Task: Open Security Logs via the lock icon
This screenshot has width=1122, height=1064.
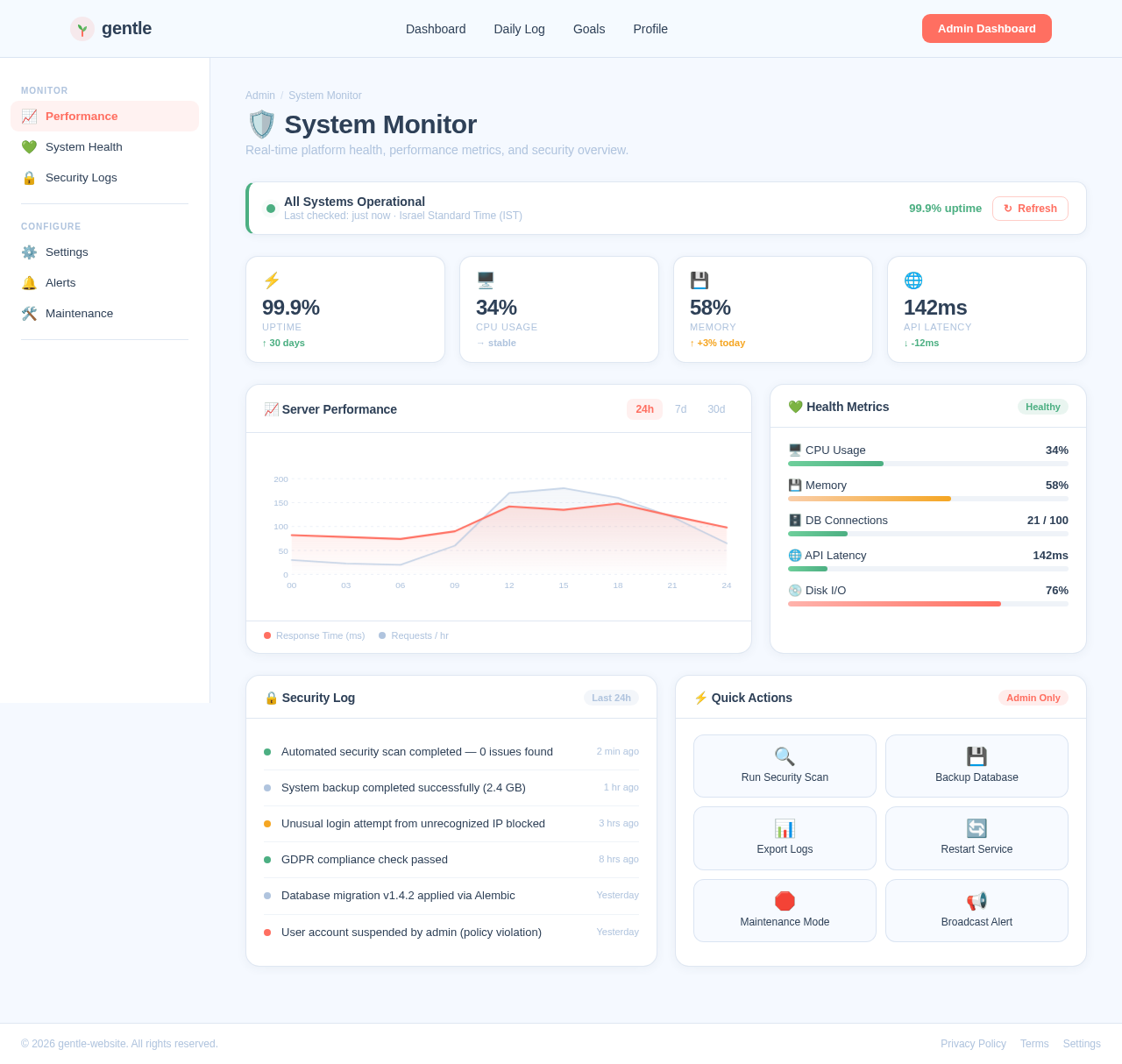Action: pyautogui.click(x=29, y=177)
